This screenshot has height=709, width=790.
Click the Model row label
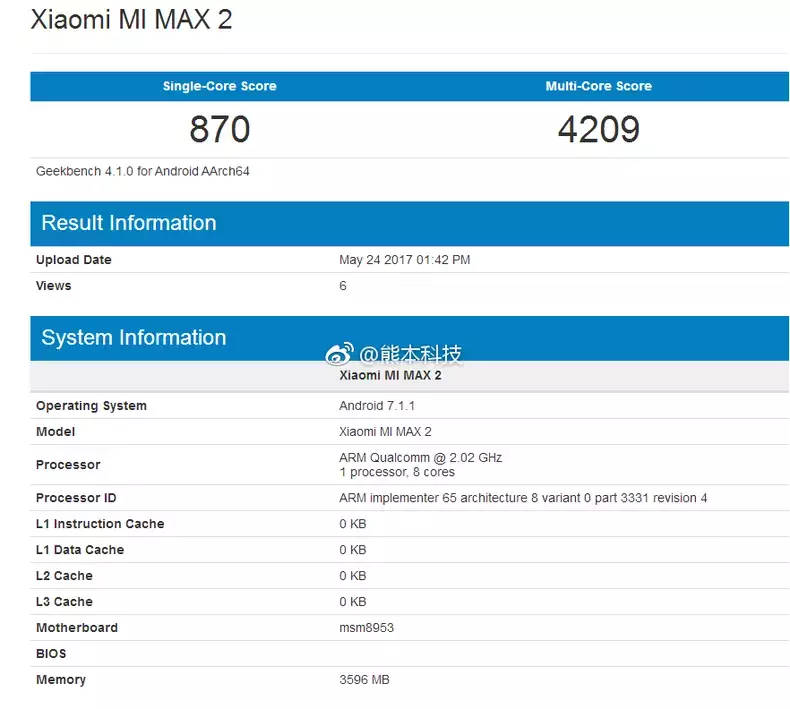pyautogui.click(x=55, y=432)
